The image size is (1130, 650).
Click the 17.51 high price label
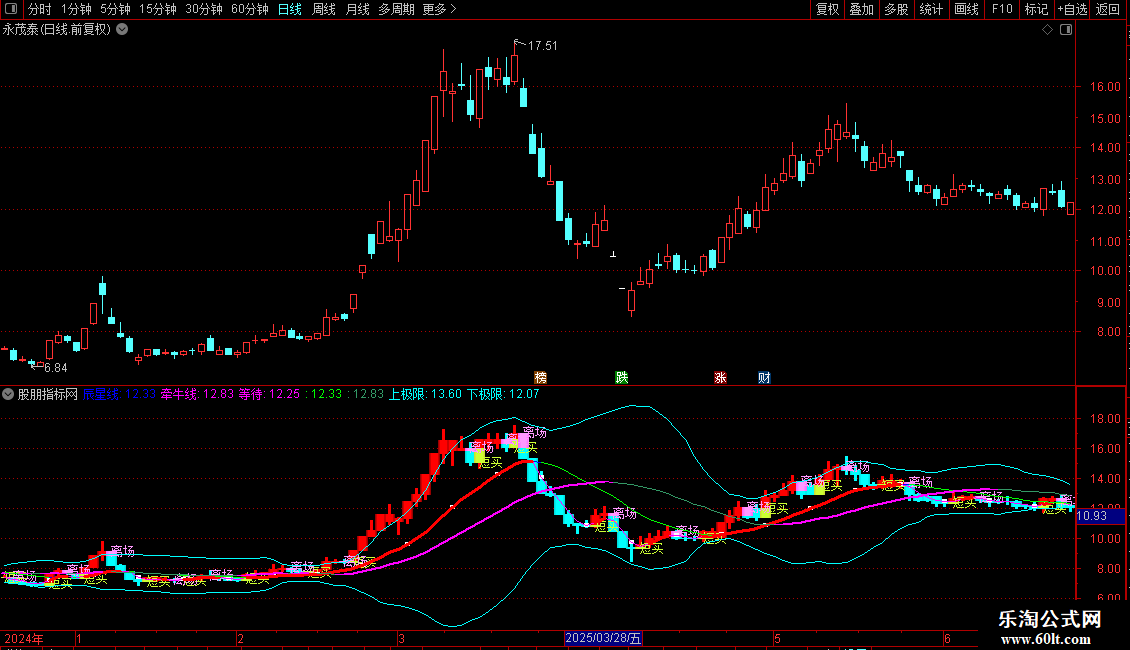pyautogui.click(x=543, y=45)
